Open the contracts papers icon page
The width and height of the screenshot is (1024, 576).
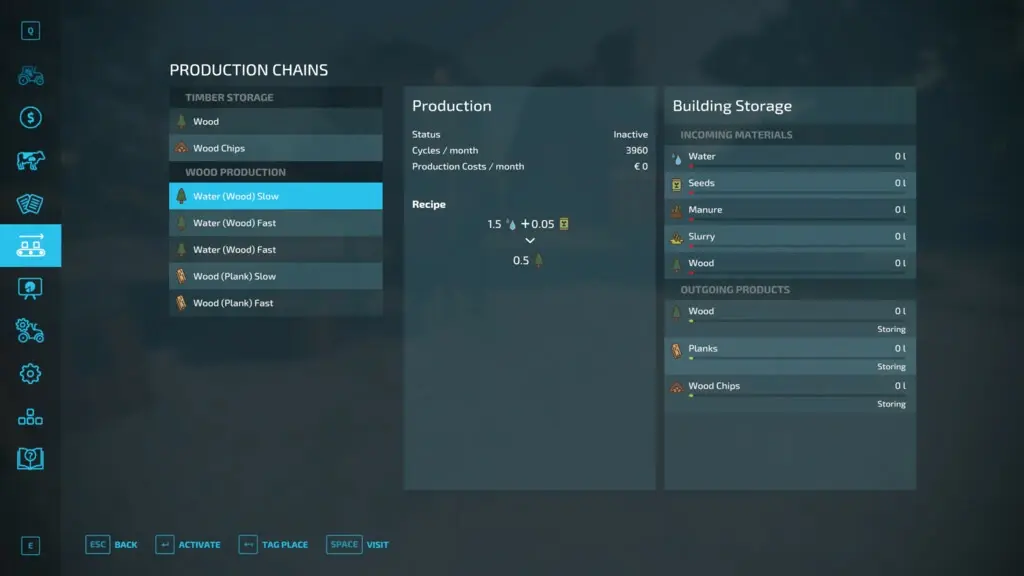point(30,204)
